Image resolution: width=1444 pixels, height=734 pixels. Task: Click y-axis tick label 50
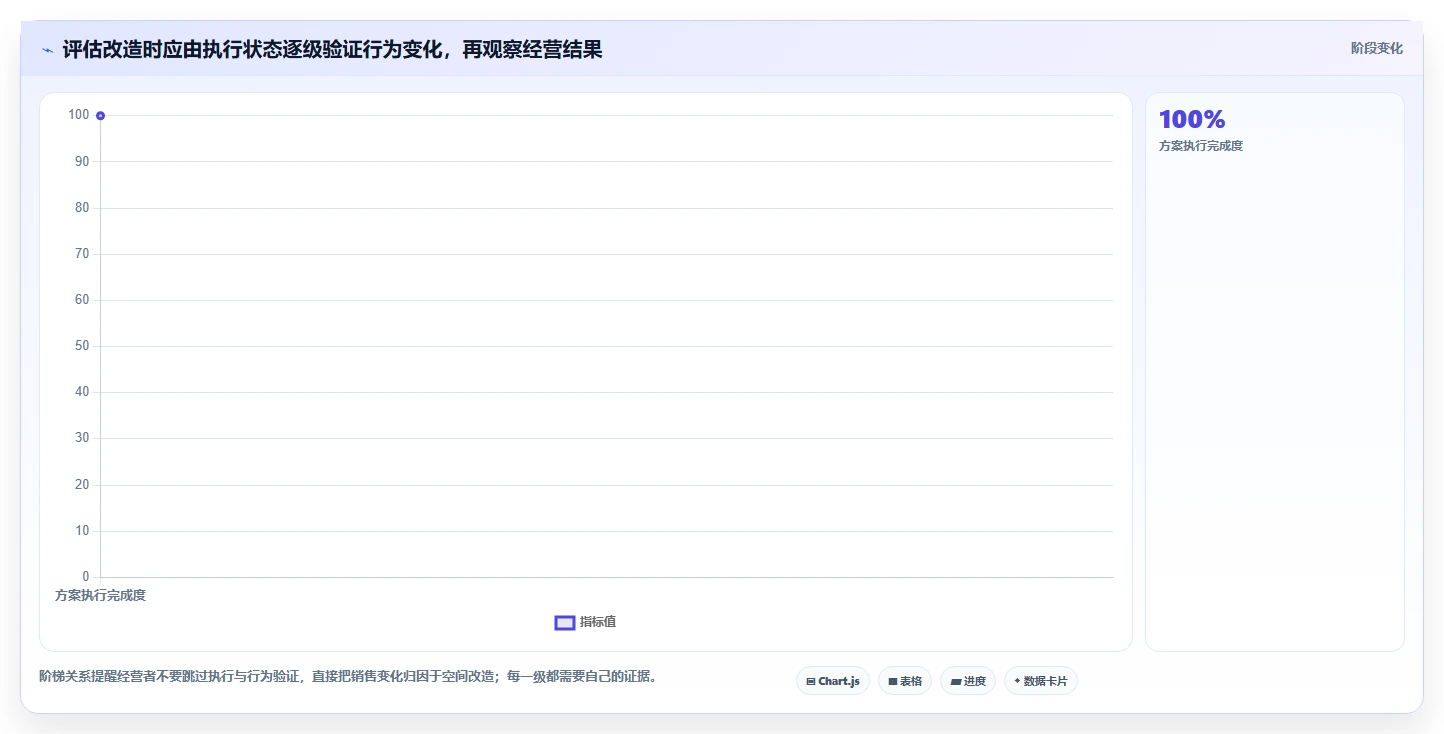[x=82, y=346]
